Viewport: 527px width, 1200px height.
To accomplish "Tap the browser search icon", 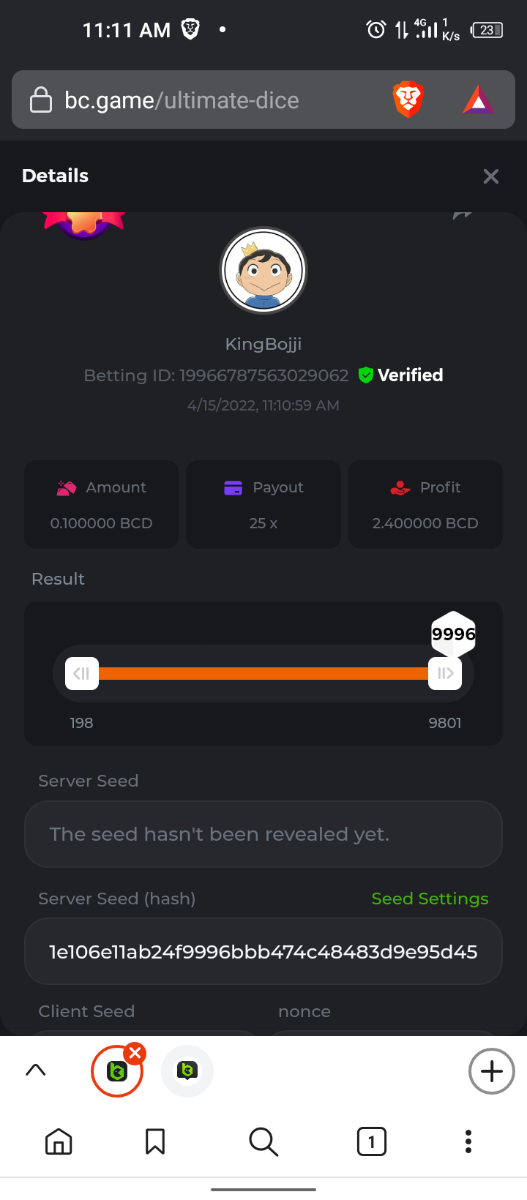I will [263, 1141].
